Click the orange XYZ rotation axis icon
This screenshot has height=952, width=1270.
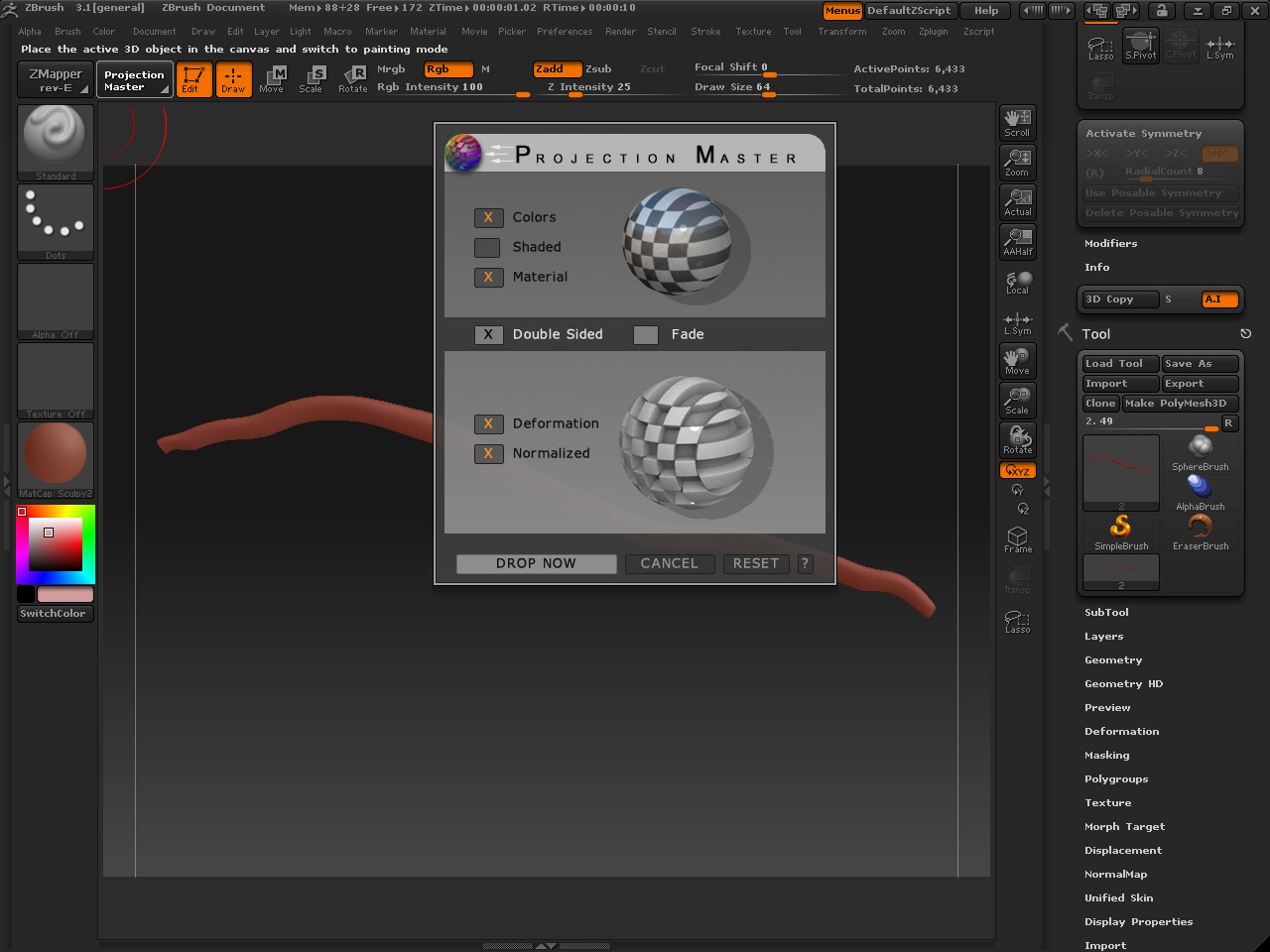pyautogui.click(x=1018, y=471)
